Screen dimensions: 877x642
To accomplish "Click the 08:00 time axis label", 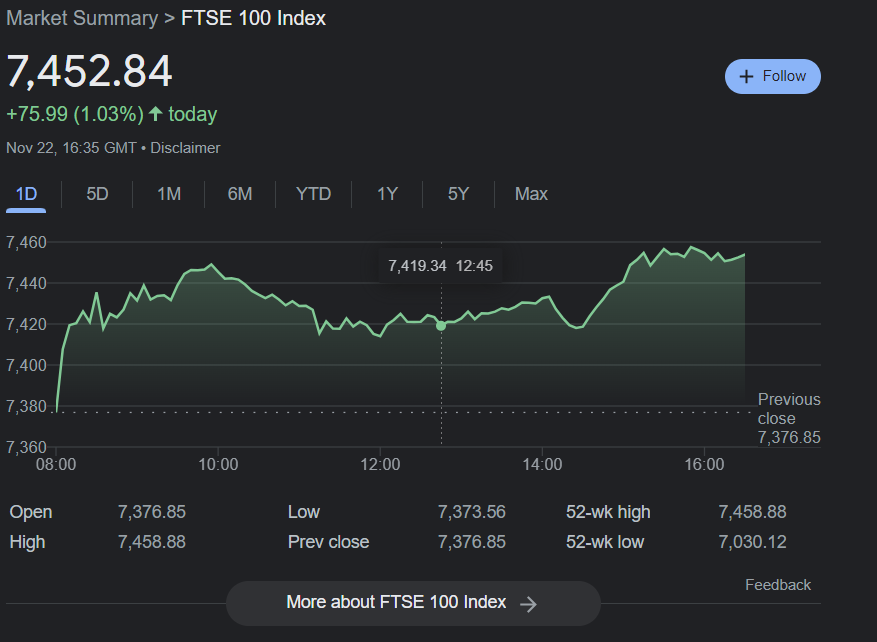I will pos(56,464).
